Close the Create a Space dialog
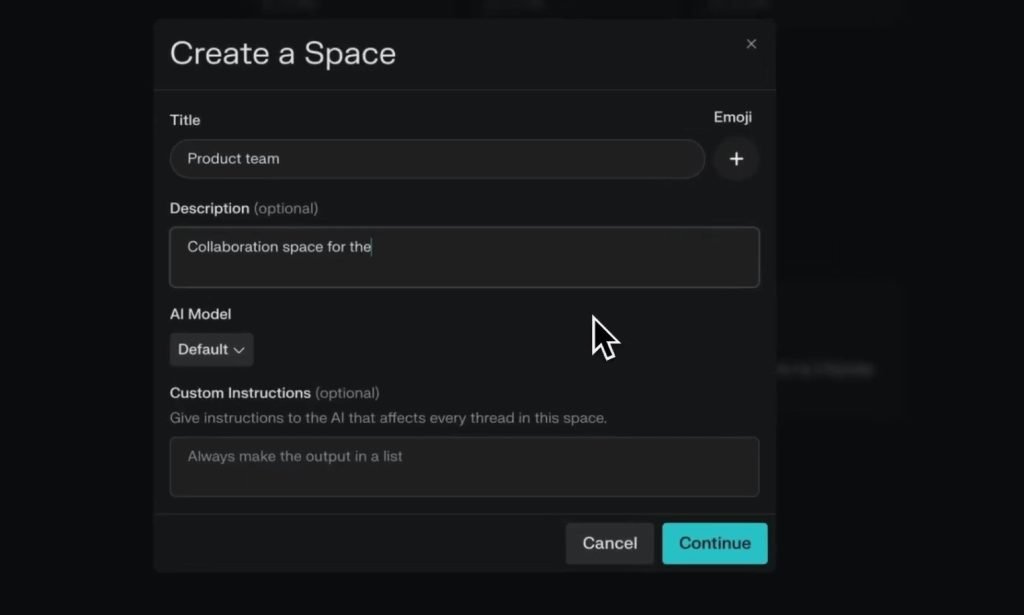The width and height of the screenshot is (1024, 615). [751, 44]
